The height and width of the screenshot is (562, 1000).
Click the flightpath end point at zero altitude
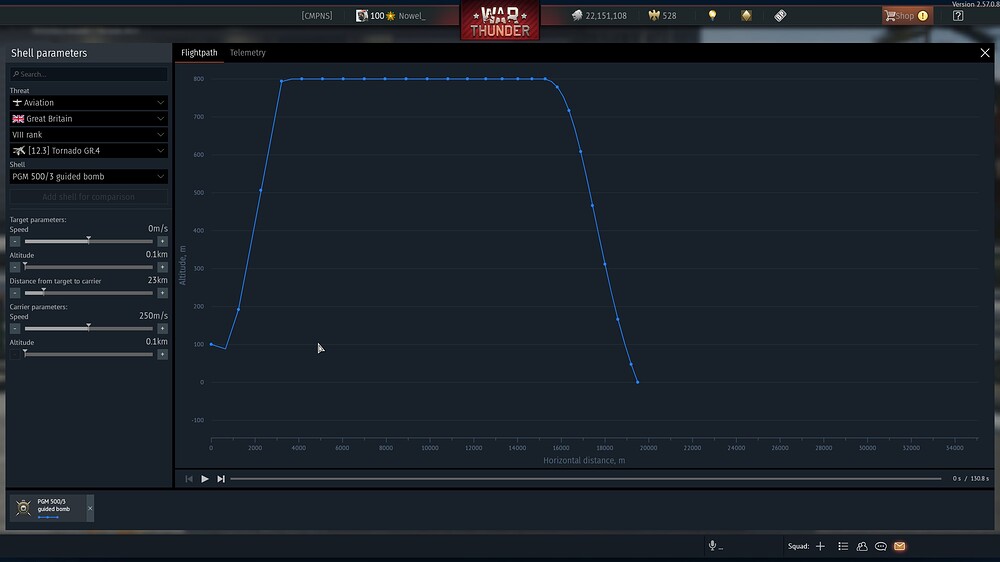tap(638, 382)
